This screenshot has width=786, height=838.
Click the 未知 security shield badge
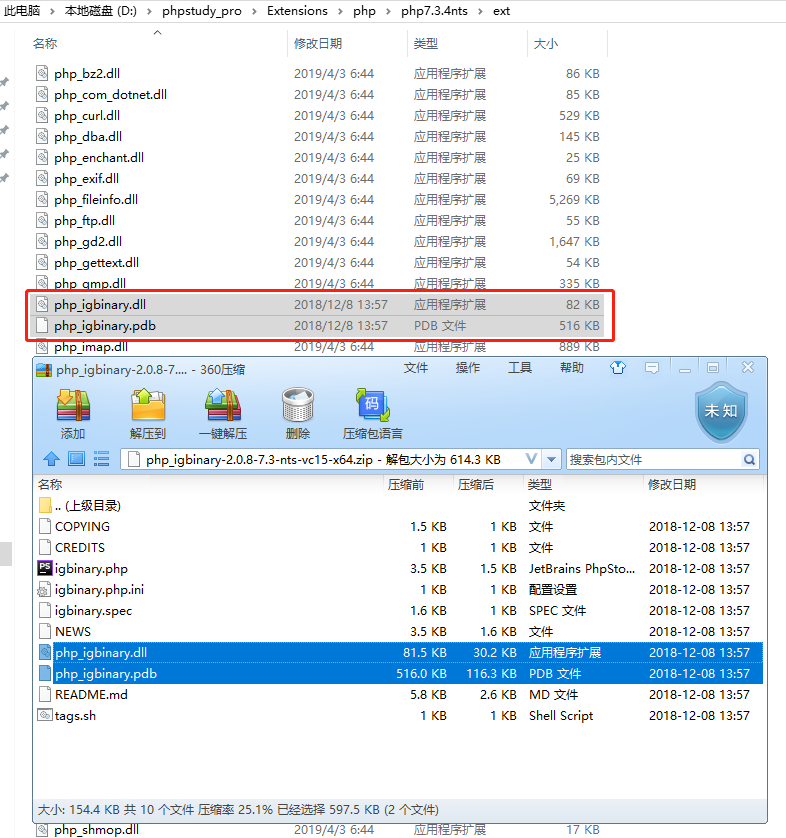[721, 412]
